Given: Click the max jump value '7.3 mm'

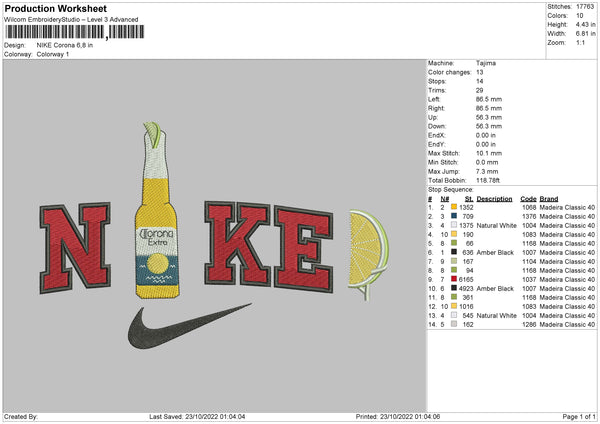Looking at the screenshot, I should coord(487,171).
